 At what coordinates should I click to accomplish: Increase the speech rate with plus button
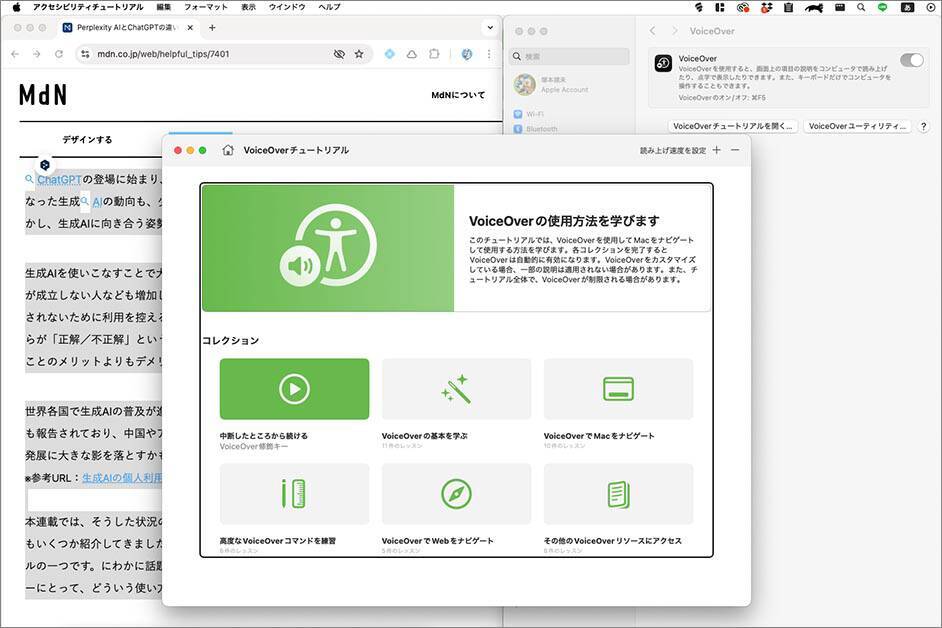pyautogui.click(x=716, y=150)
